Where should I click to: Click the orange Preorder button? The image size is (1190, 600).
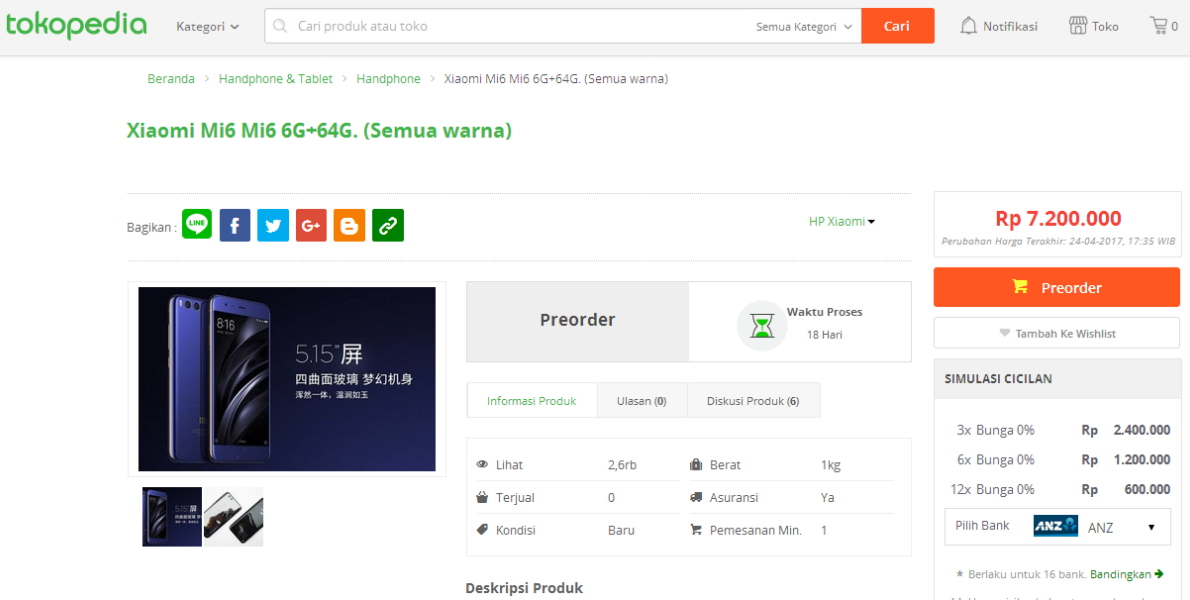click(x=1056, y=287)
